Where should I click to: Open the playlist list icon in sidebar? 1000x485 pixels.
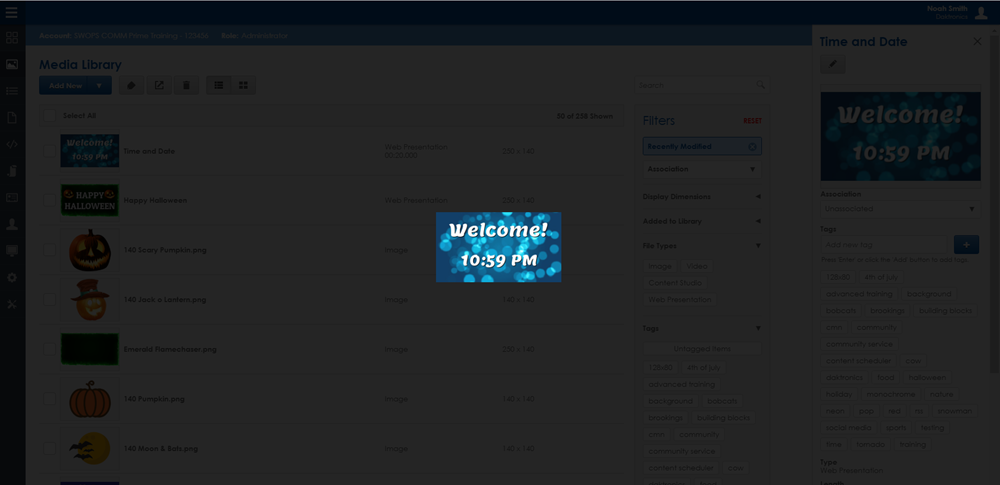click(11, 91)
